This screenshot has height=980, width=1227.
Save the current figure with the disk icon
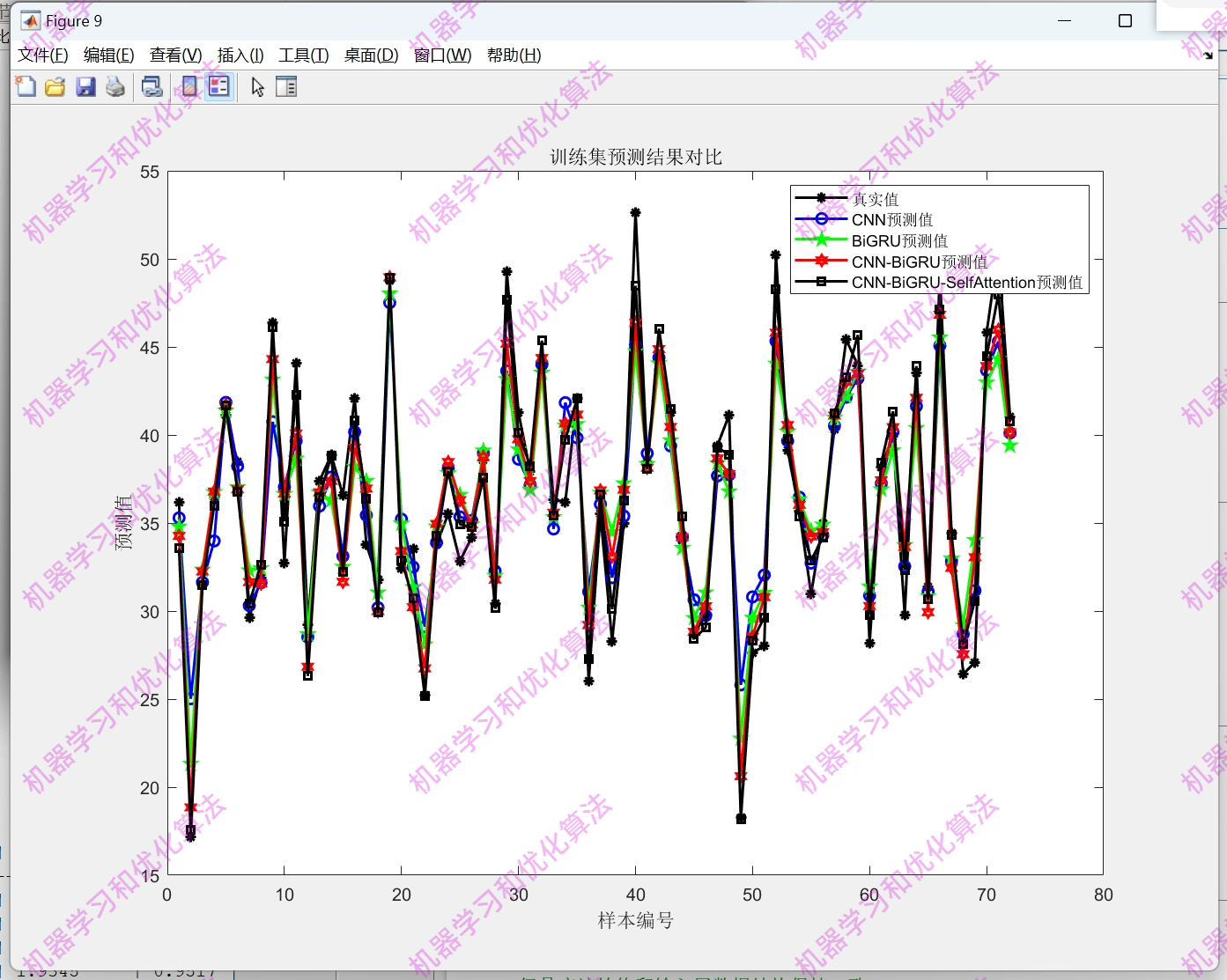85,86
